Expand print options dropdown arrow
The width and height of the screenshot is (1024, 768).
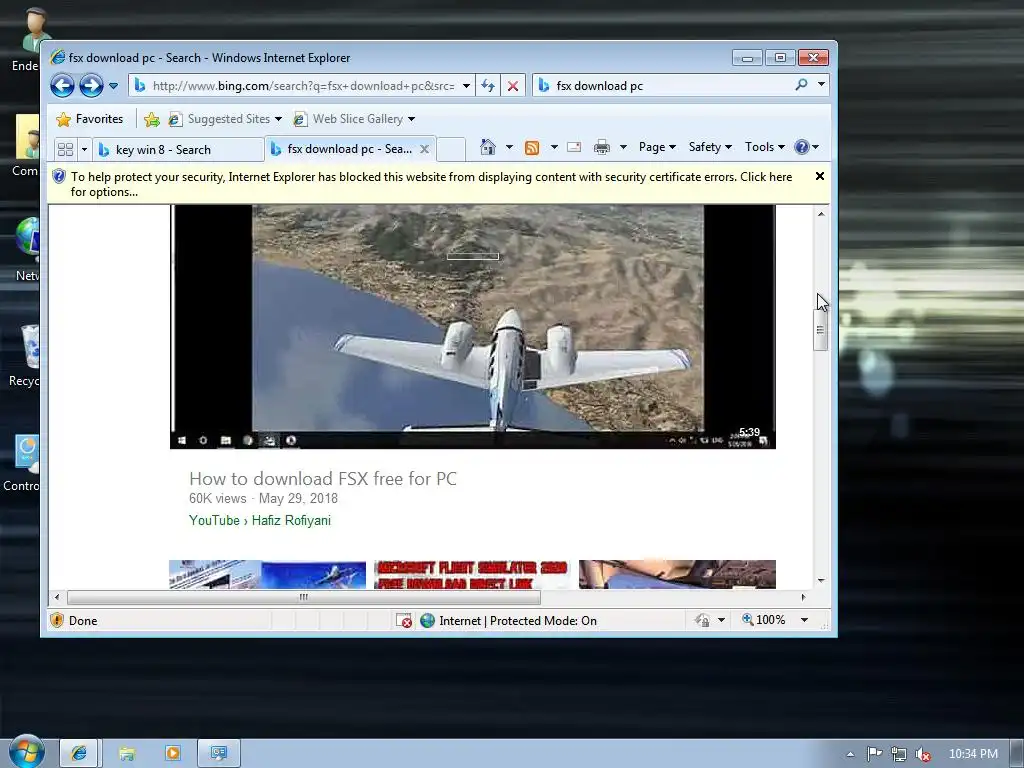click(x=623, y=147)
